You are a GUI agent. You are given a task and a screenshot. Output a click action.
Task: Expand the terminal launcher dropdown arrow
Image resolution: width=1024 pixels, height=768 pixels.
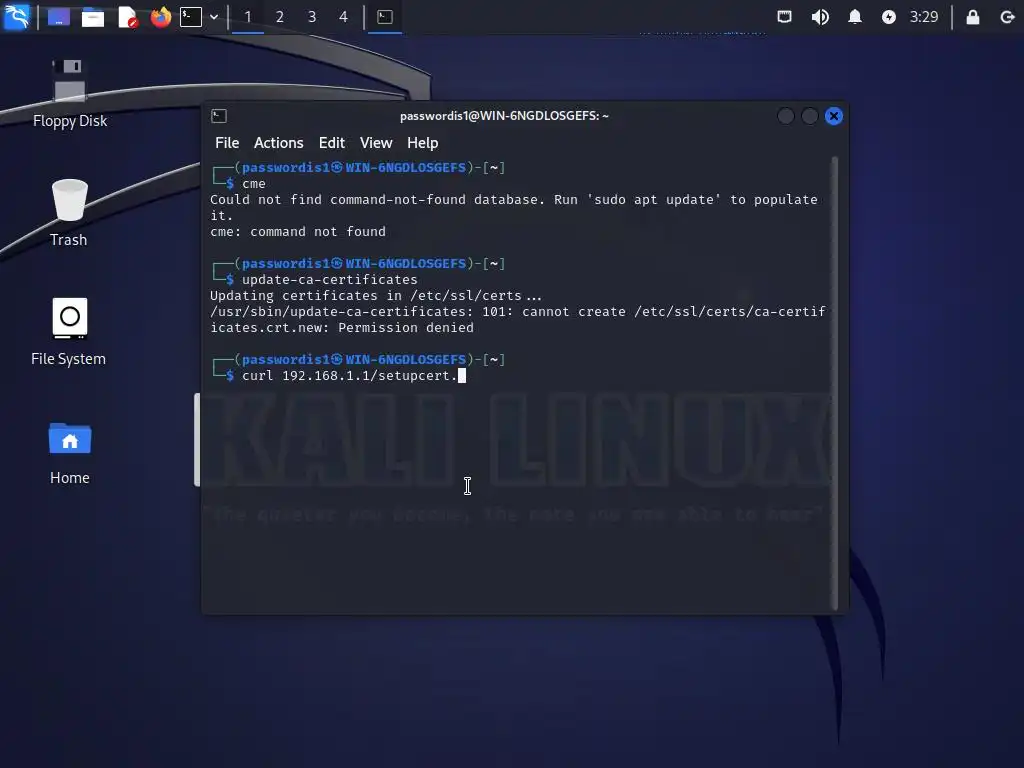pyautogui.click(x=214, y=17)
